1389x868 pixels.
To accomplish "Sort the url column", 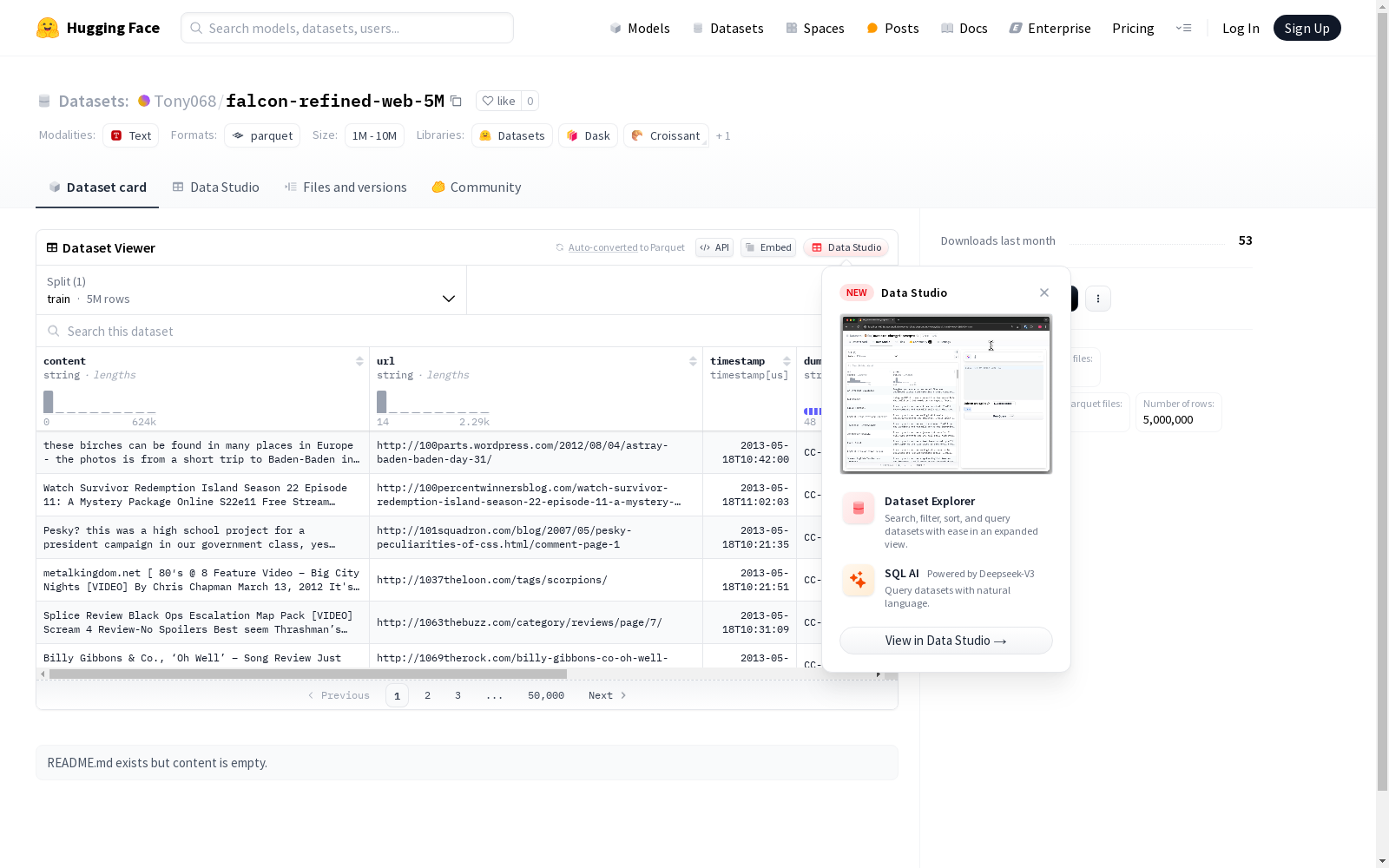I will (693, 361).
